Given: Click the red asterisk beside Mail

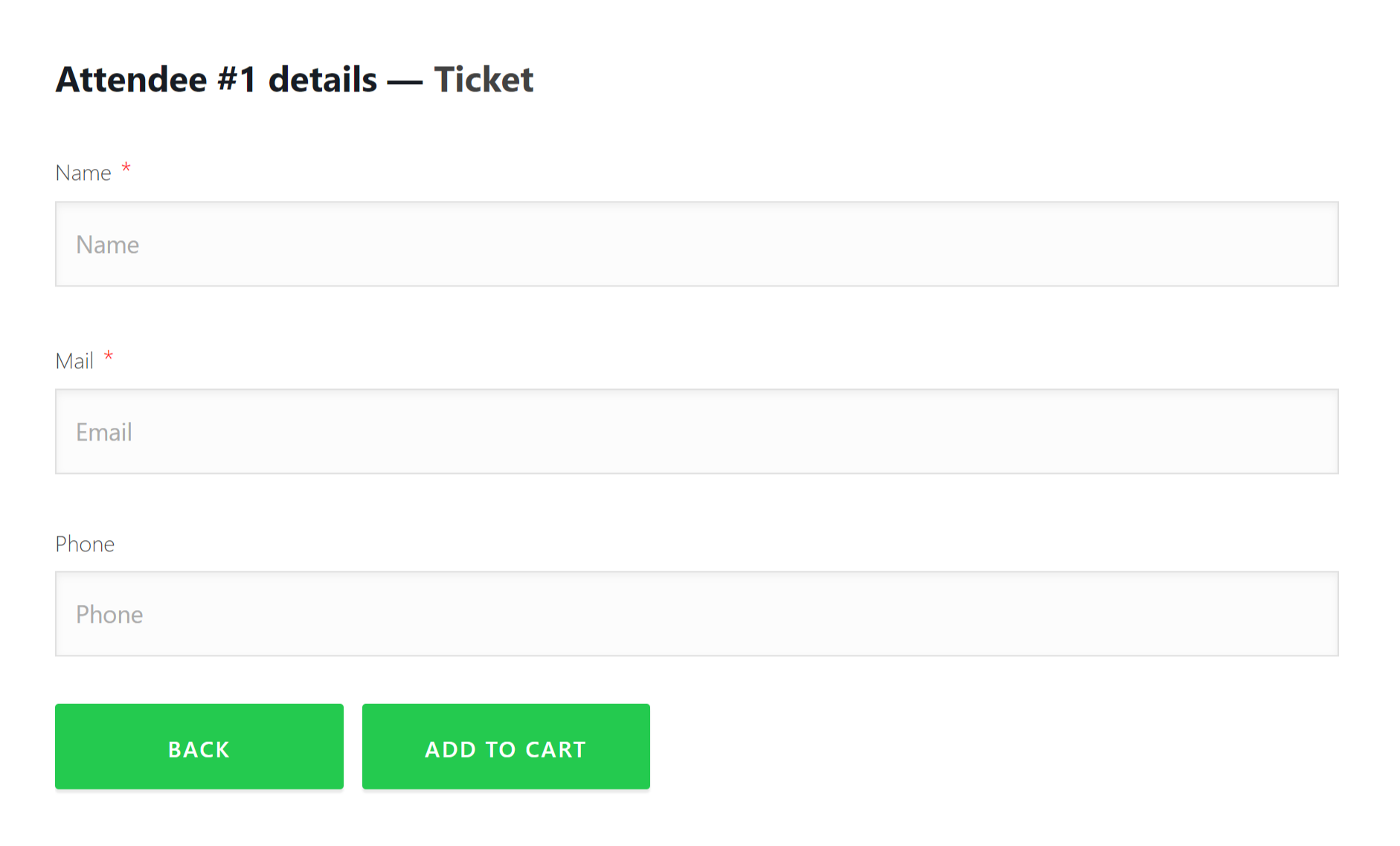Looking at the screenshot, I should [109, 356].
